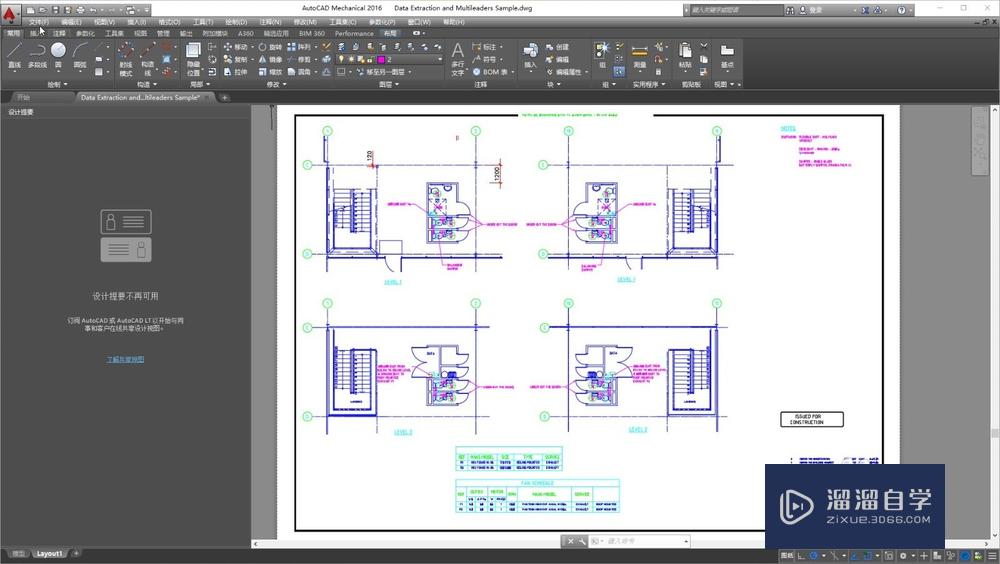Switch to the Performance ribbon tab

[x=354, y=33]
